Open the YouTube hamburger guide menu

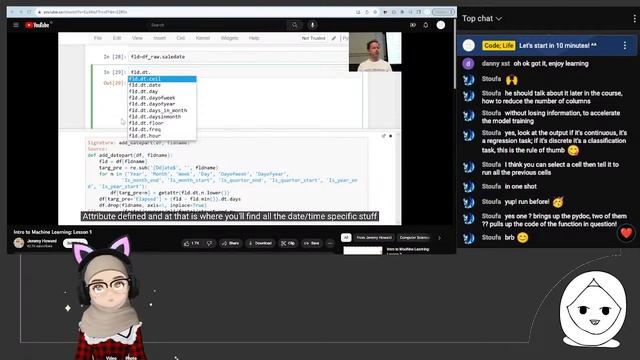coord(16,25)
